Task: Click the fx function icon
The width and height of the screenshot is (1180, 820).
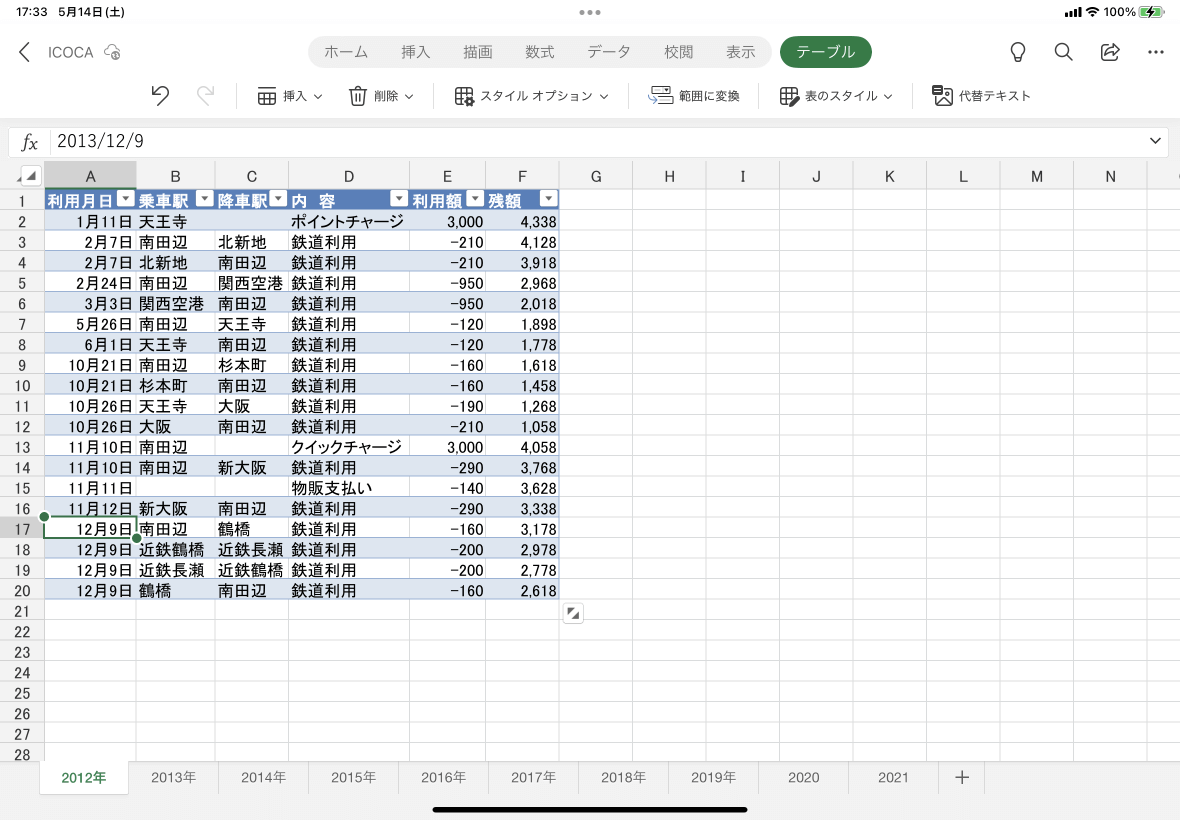Action: click(x=29, y=141)
